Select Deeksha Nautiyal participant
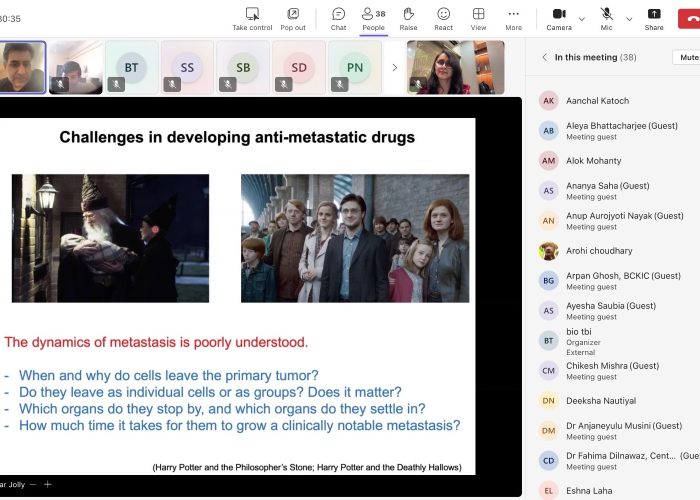The image size is (700, 500). coord(617,400)
